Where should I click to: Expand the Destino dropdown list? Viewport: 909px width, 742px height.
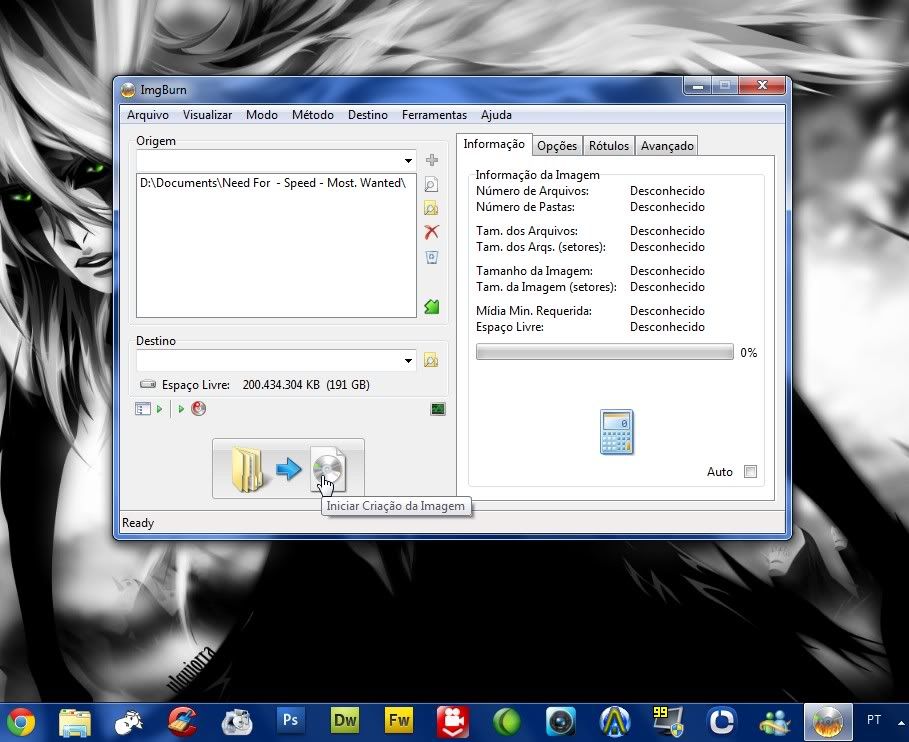pyautogui.click(x=408, y=361)
